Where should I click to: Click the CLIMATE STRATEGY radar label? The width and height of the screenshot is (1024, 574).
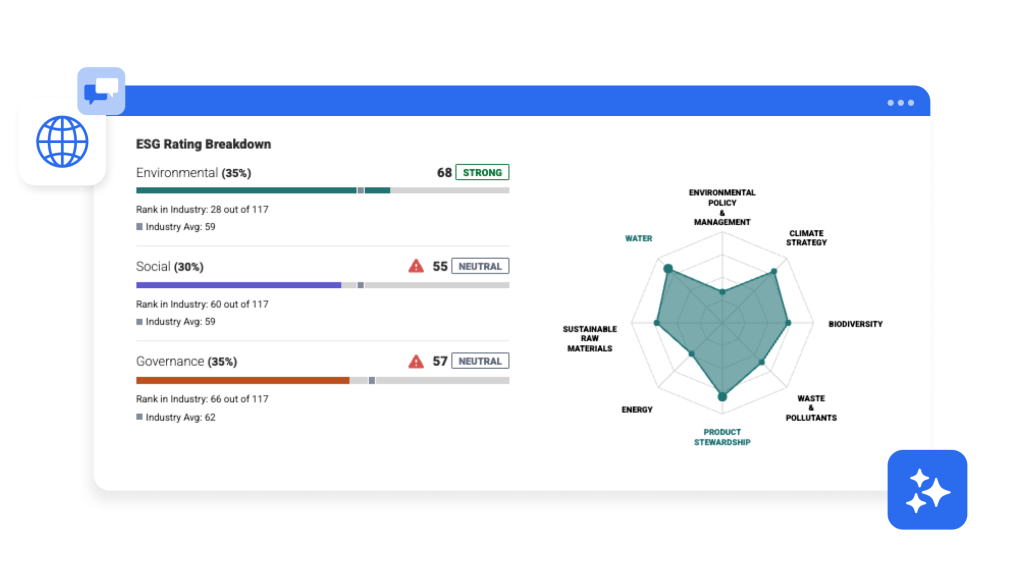(x=806, y=238)
